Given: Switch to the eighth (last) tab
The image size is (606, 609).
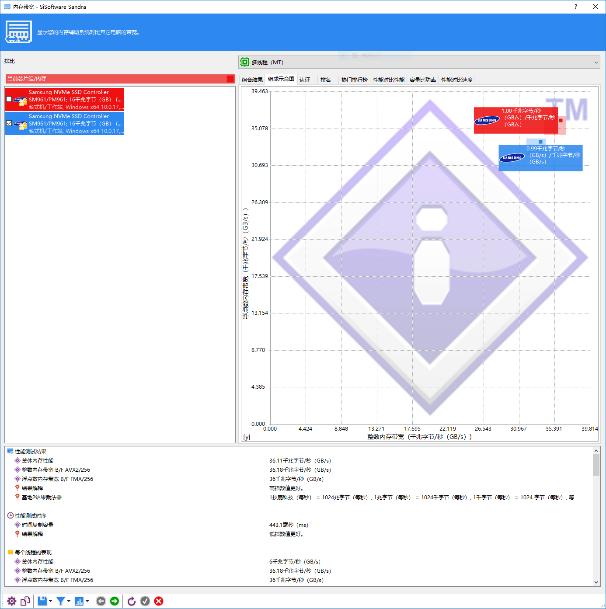Looking at the screenshot, I should pos(456,80).
